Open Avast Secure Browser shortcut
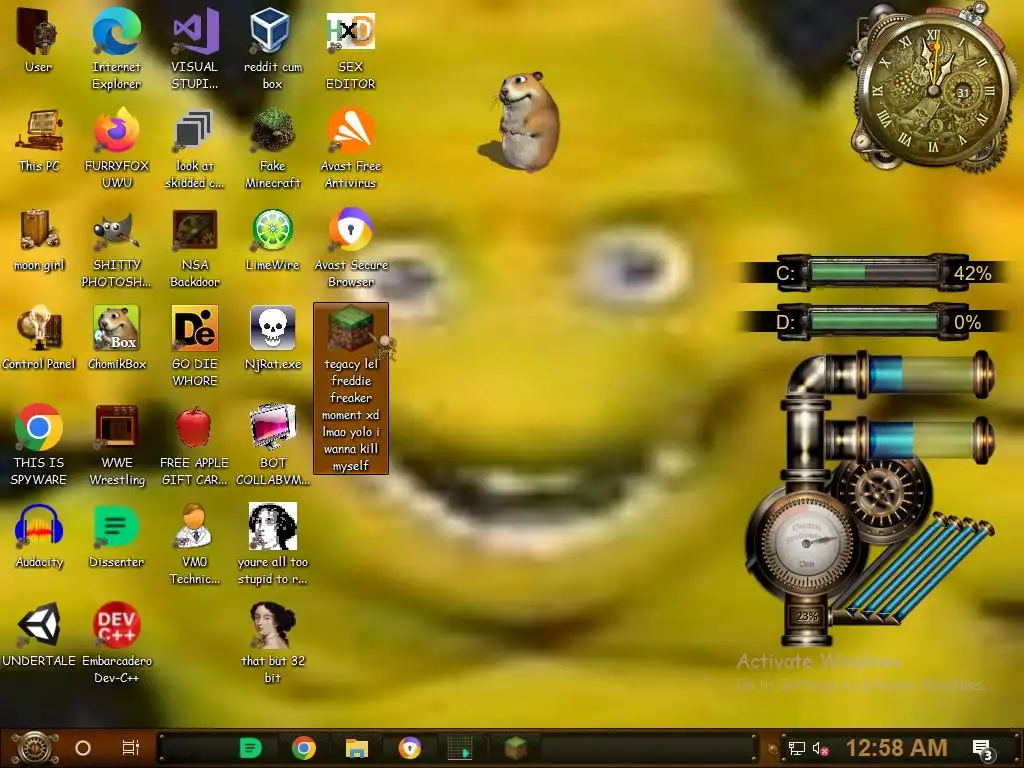The height and width of the screenshot is (768, 1024). coord(351,248)
